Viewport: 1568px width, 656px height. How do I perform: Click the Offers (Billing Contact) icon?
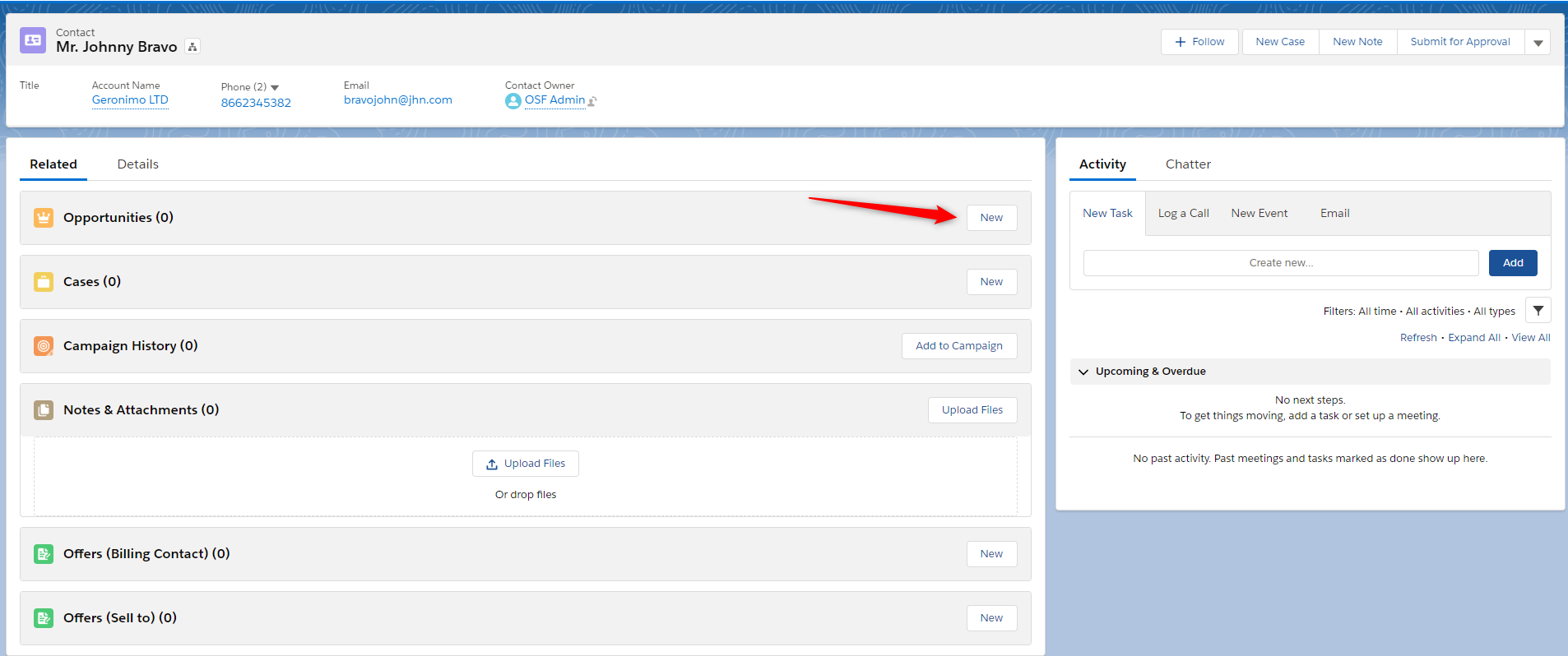tap(44, 554)
